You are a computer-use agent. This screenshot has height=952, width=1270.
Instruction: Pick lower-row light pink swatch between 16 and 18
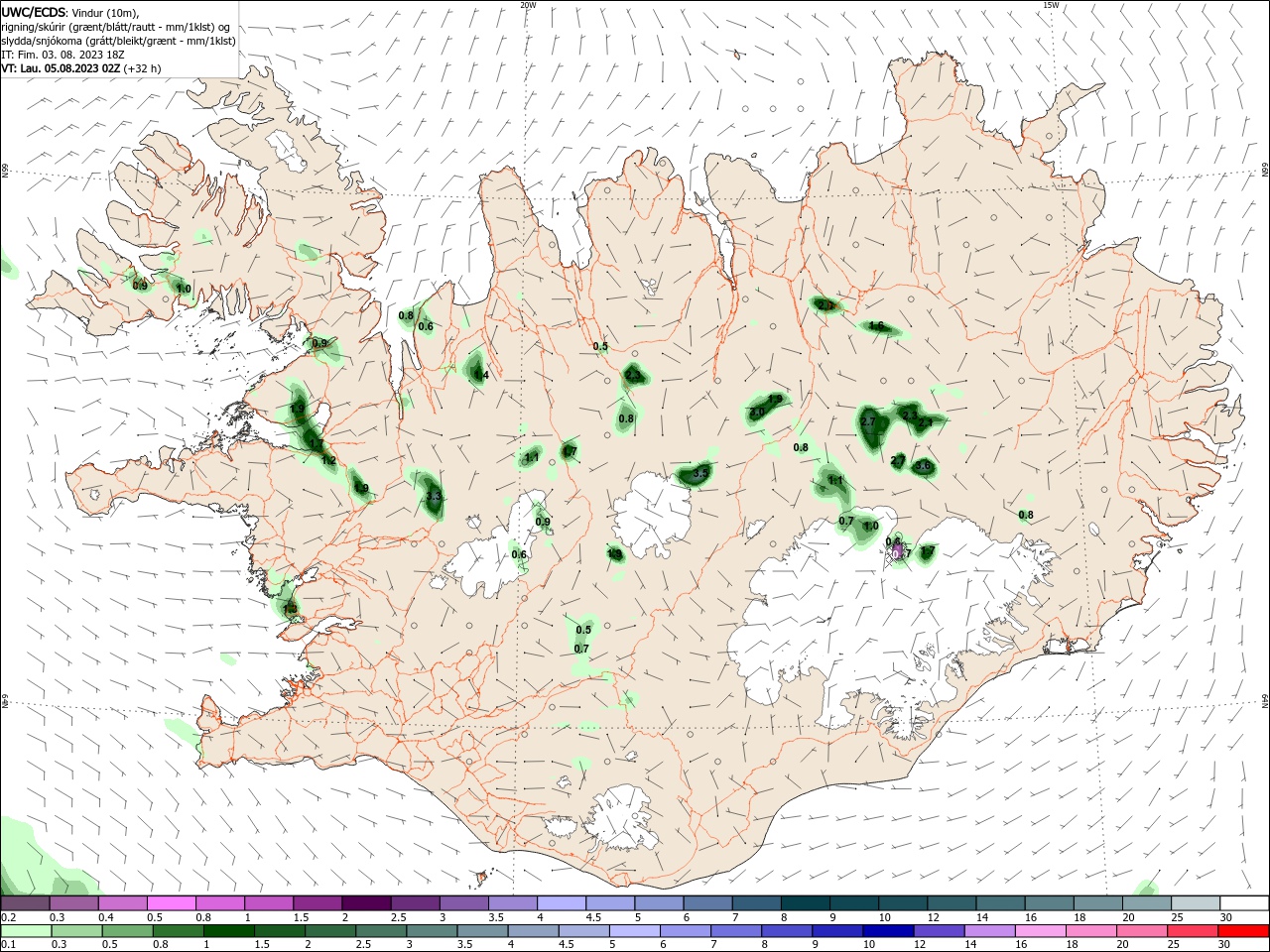click(1041, 931)
